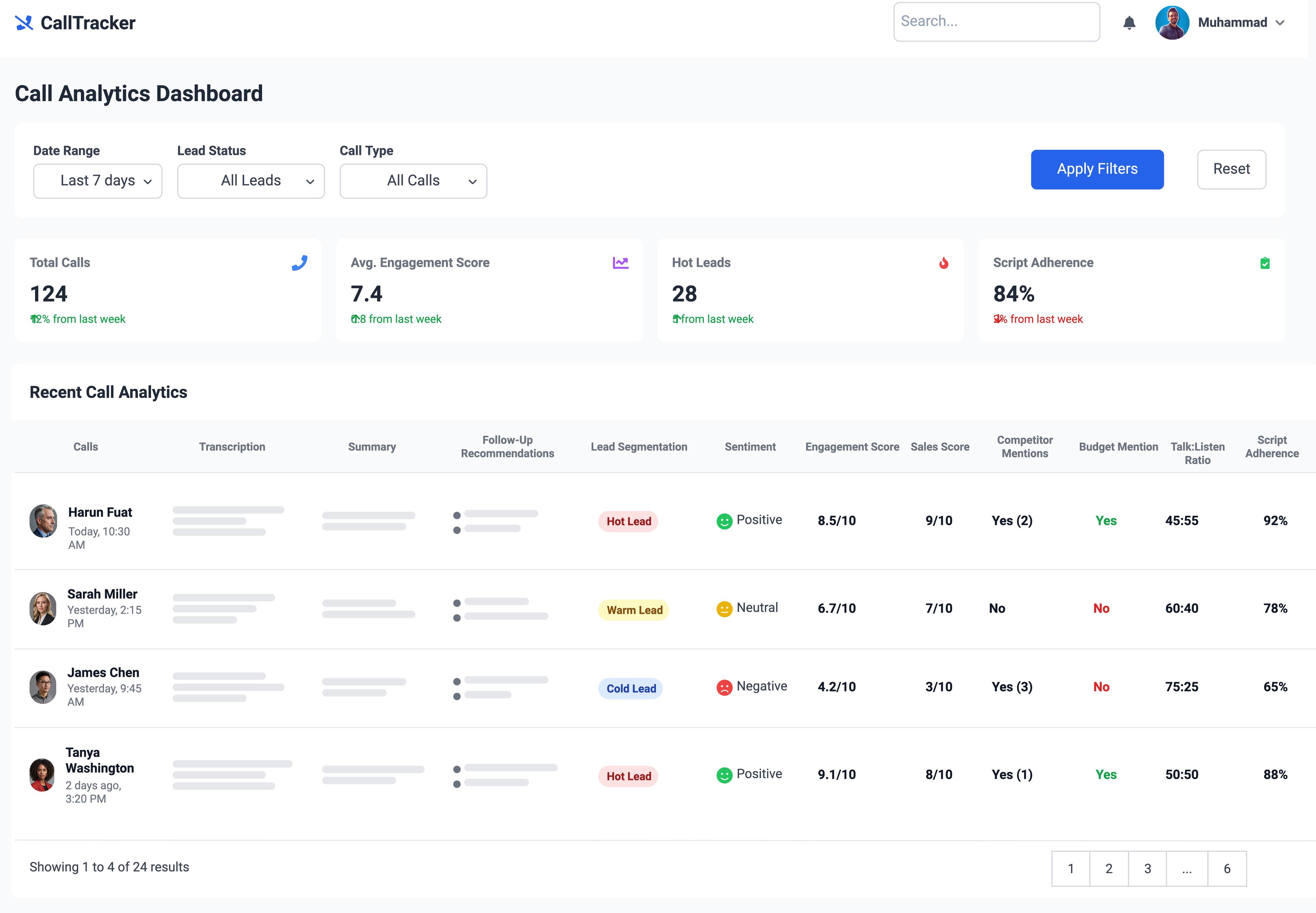Click the Engagement Score column header
The width and height of the screenshot is (1316, 913).
coord(852,447)
